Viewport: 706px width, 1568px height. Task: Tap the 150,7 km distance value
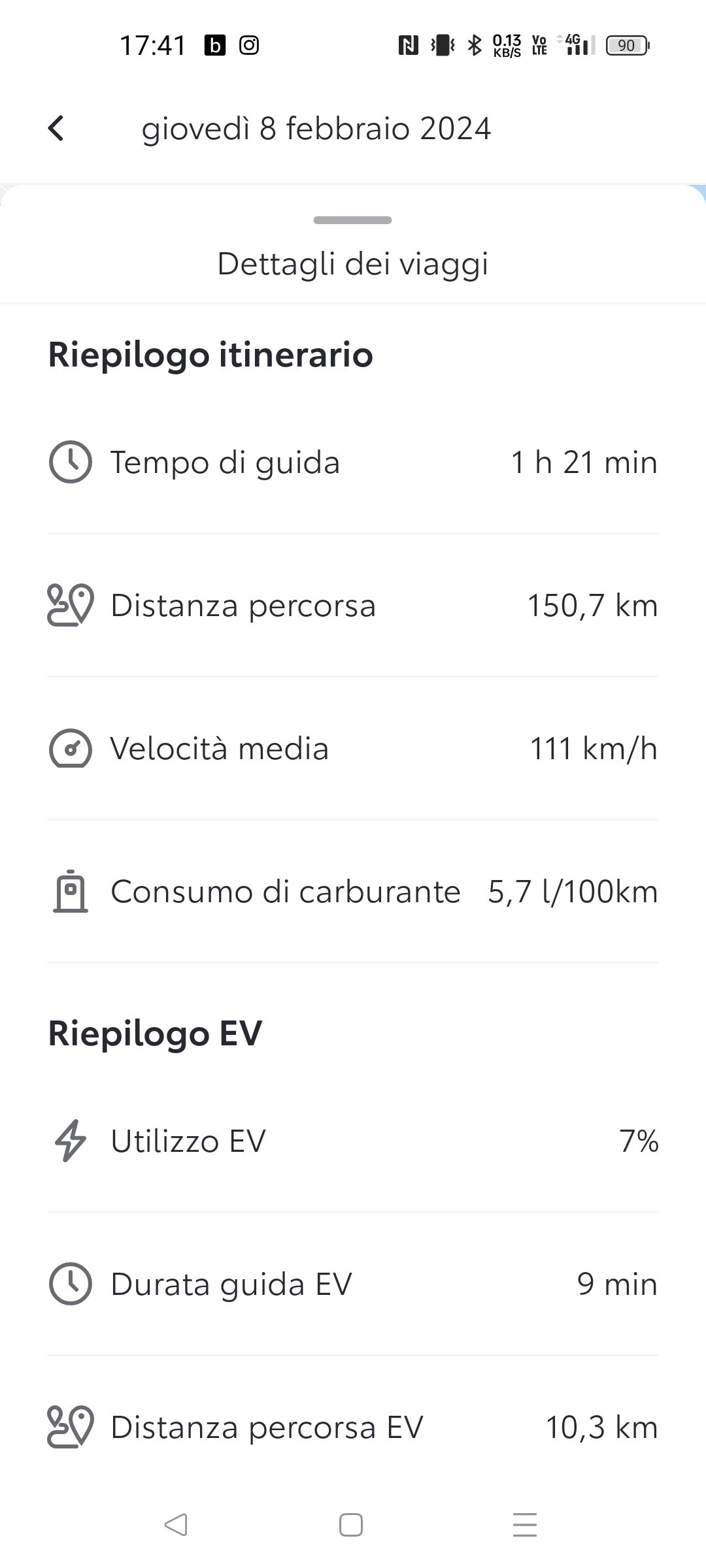(x=592, y=606)
